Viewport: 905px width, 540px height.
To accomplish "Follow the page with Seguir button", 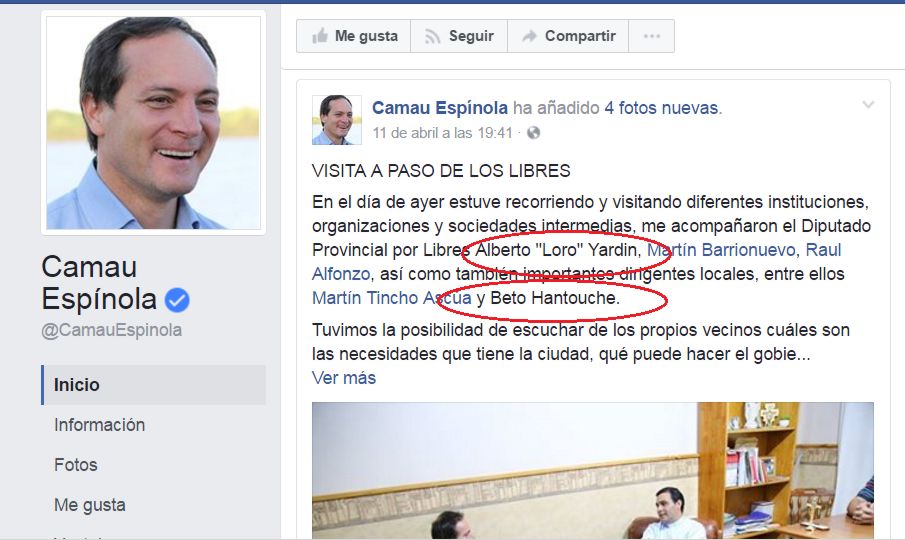I will (459, 36).
